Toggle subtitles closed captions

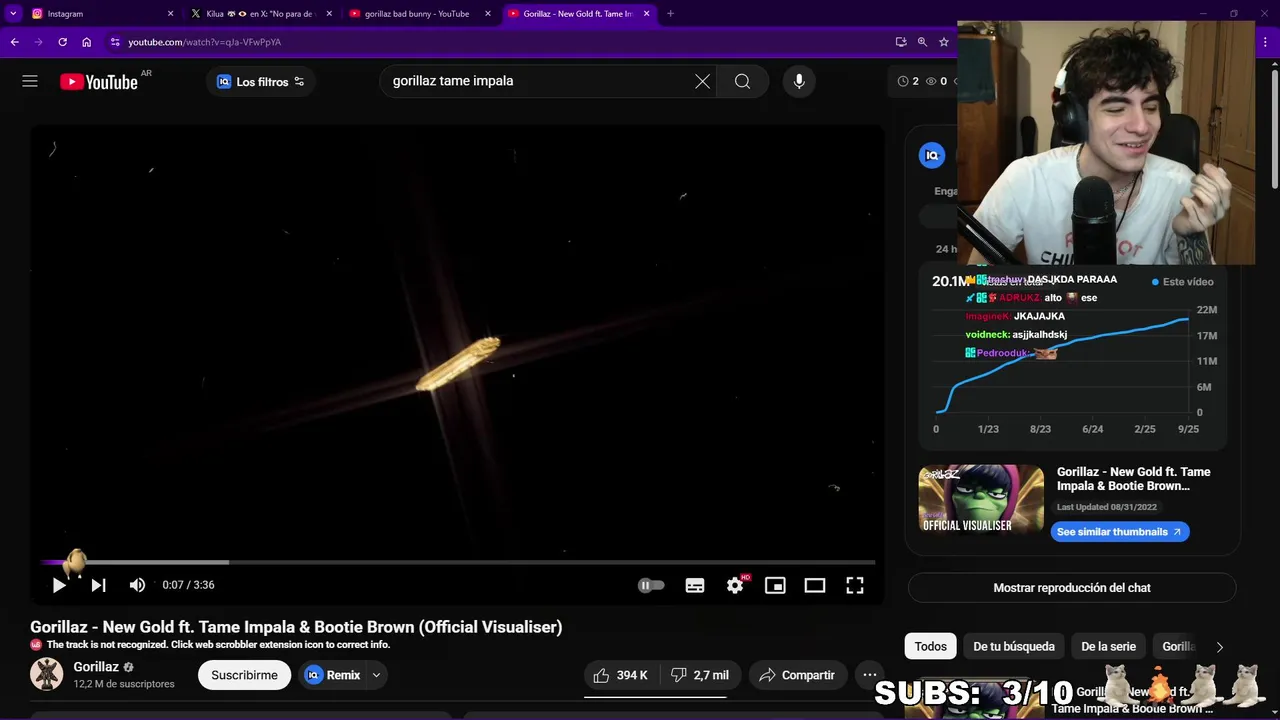click(695, 585)
